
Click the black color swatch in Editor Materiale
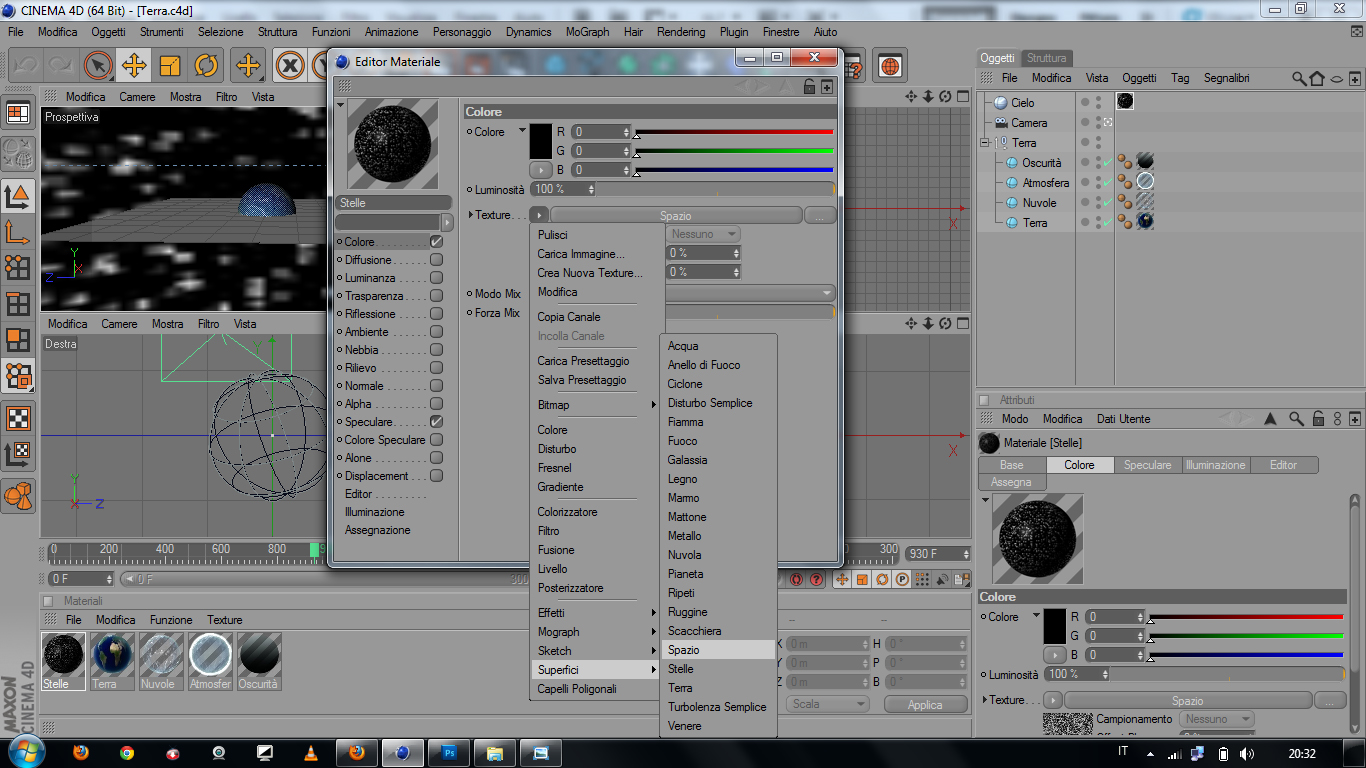tap(541, 141)
